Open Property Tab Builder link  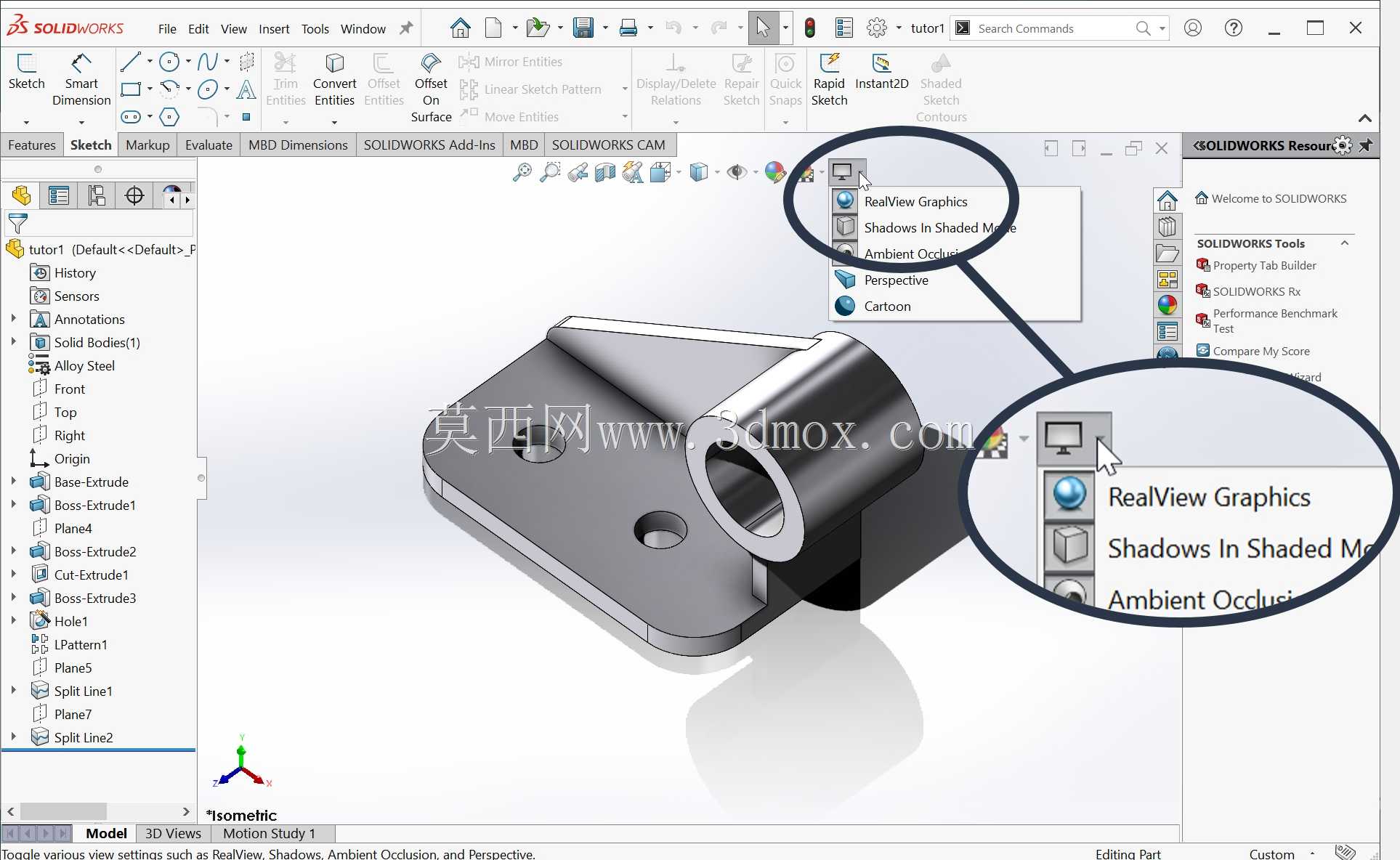click(x=1264, y=265)
